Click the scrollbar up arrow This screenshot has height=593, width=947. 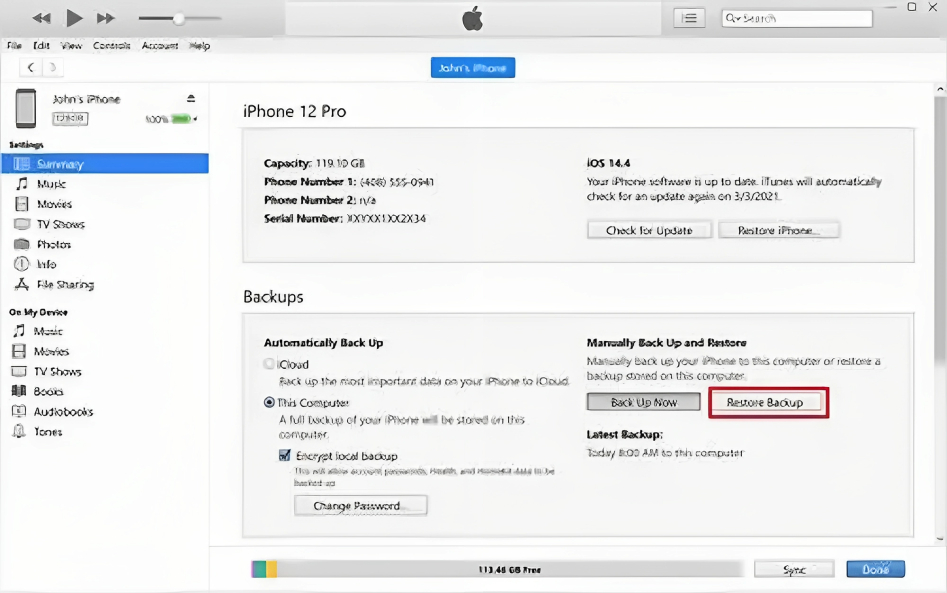tap(940, 89)
